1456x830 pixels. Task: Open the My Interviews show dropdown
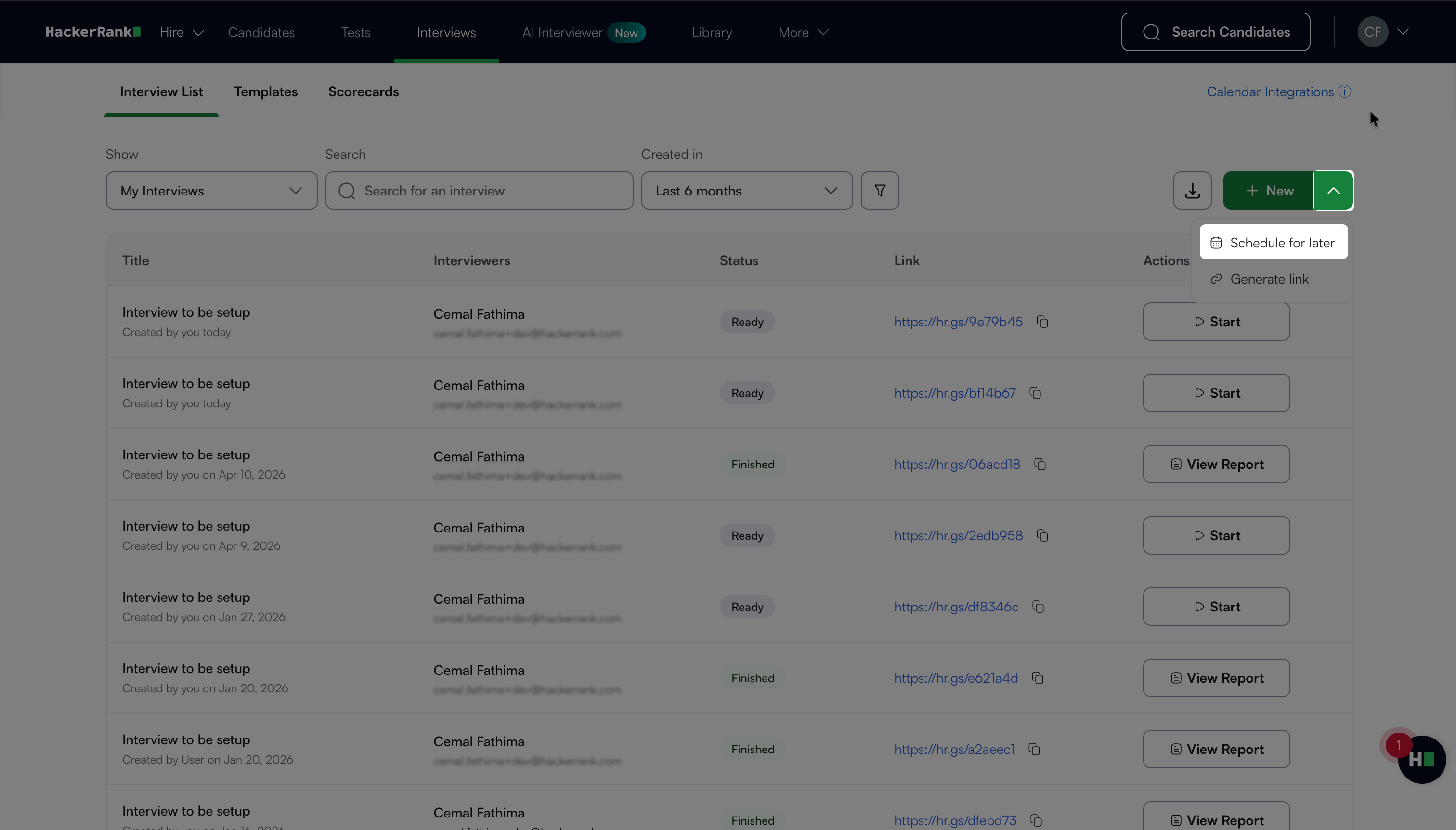pos(211,190)
